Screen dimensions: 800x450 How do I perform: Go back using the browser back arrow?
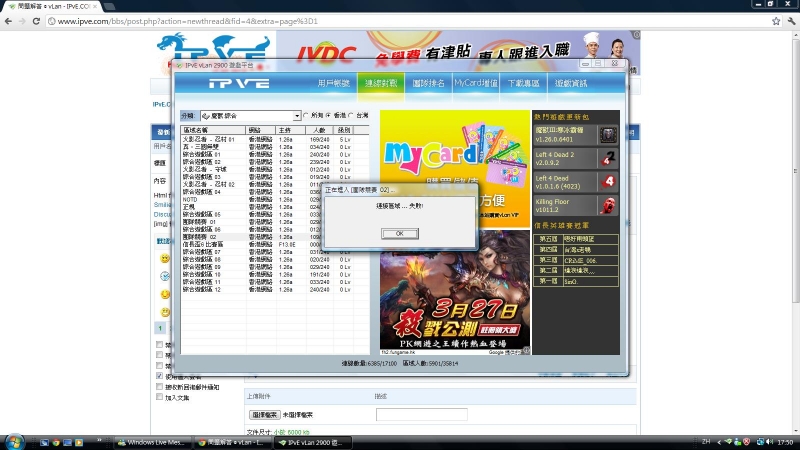8,21
